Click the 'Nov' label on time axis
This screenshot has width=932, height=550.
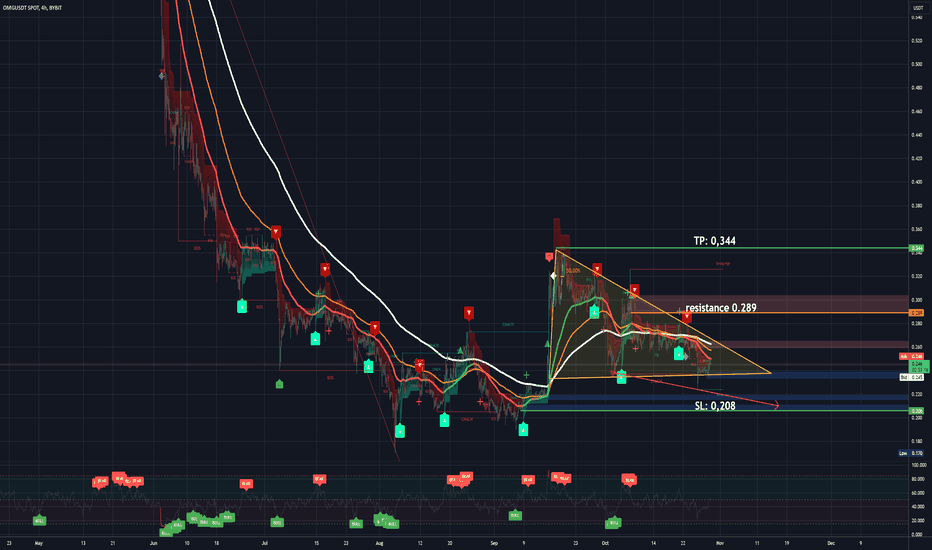pyautogui.click(x=720, y=543)
